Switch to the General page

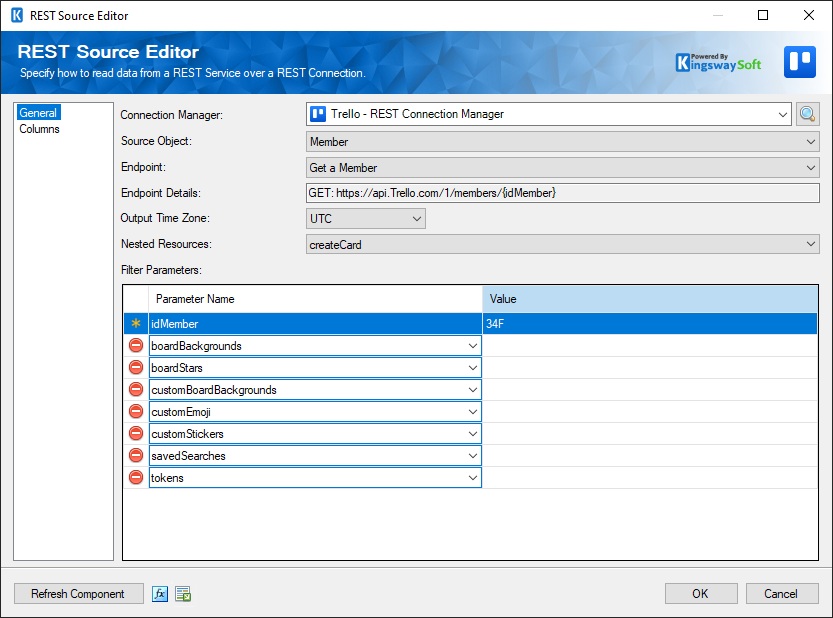38,113
